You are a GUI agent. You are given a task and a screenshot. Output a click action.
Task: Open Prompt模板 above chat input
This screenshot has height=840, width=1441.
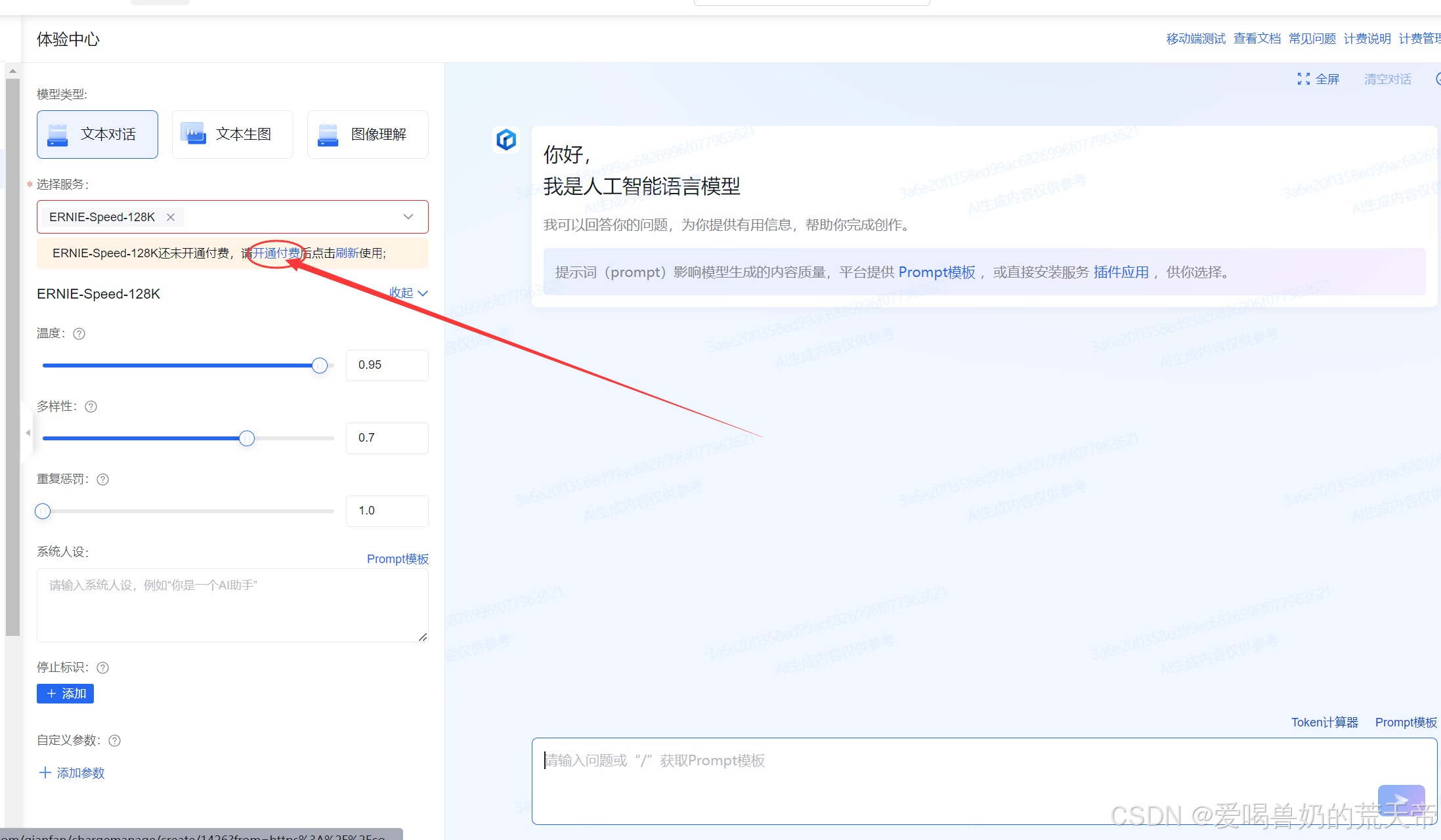point(1406,723)
